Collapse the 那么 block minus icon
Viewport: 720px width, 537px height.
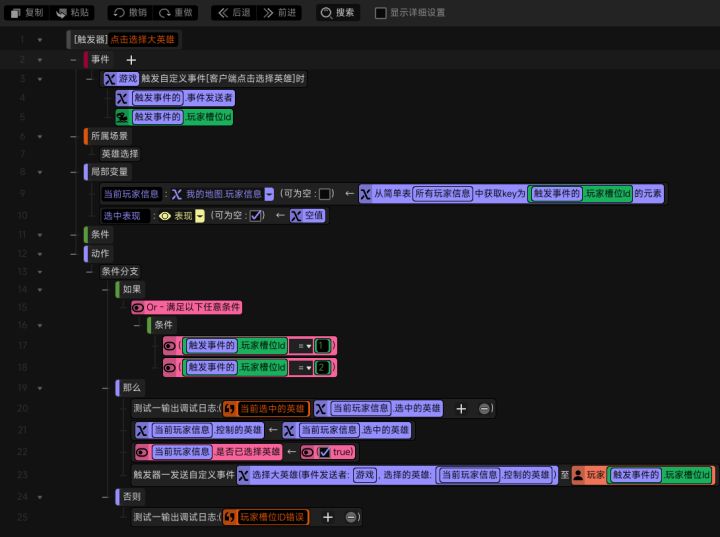pos(106,388)
